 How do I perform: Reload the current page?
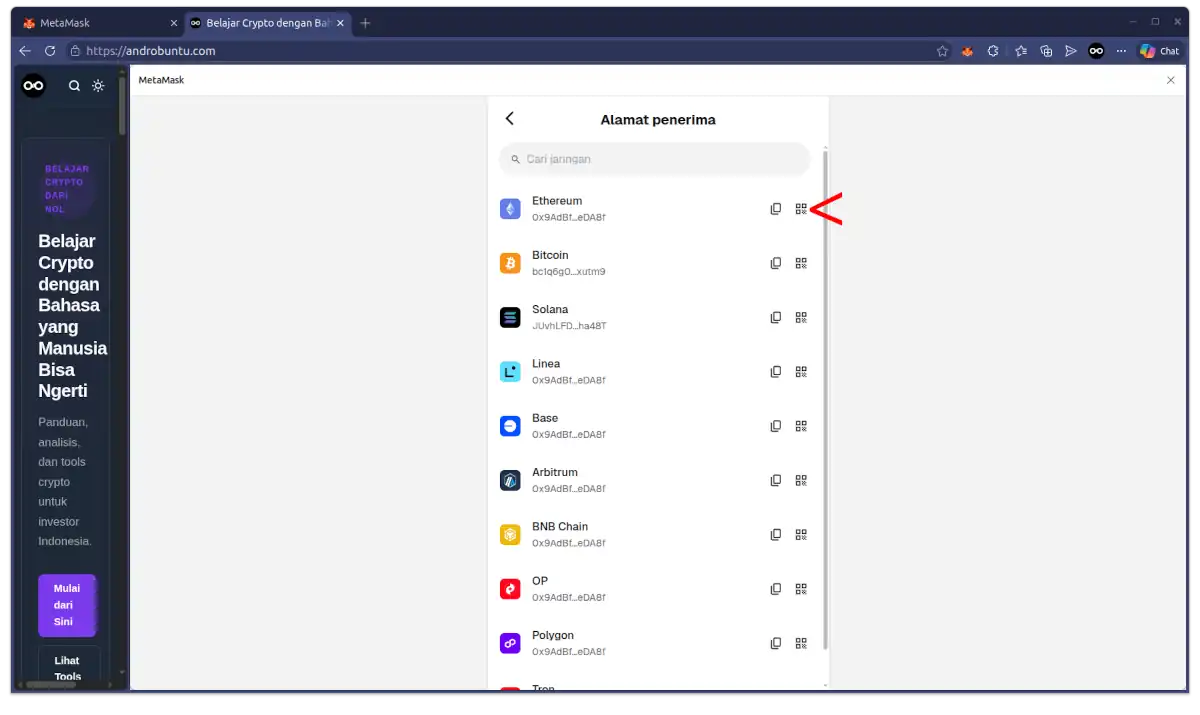pyautogui.click(x=50, y=51)
